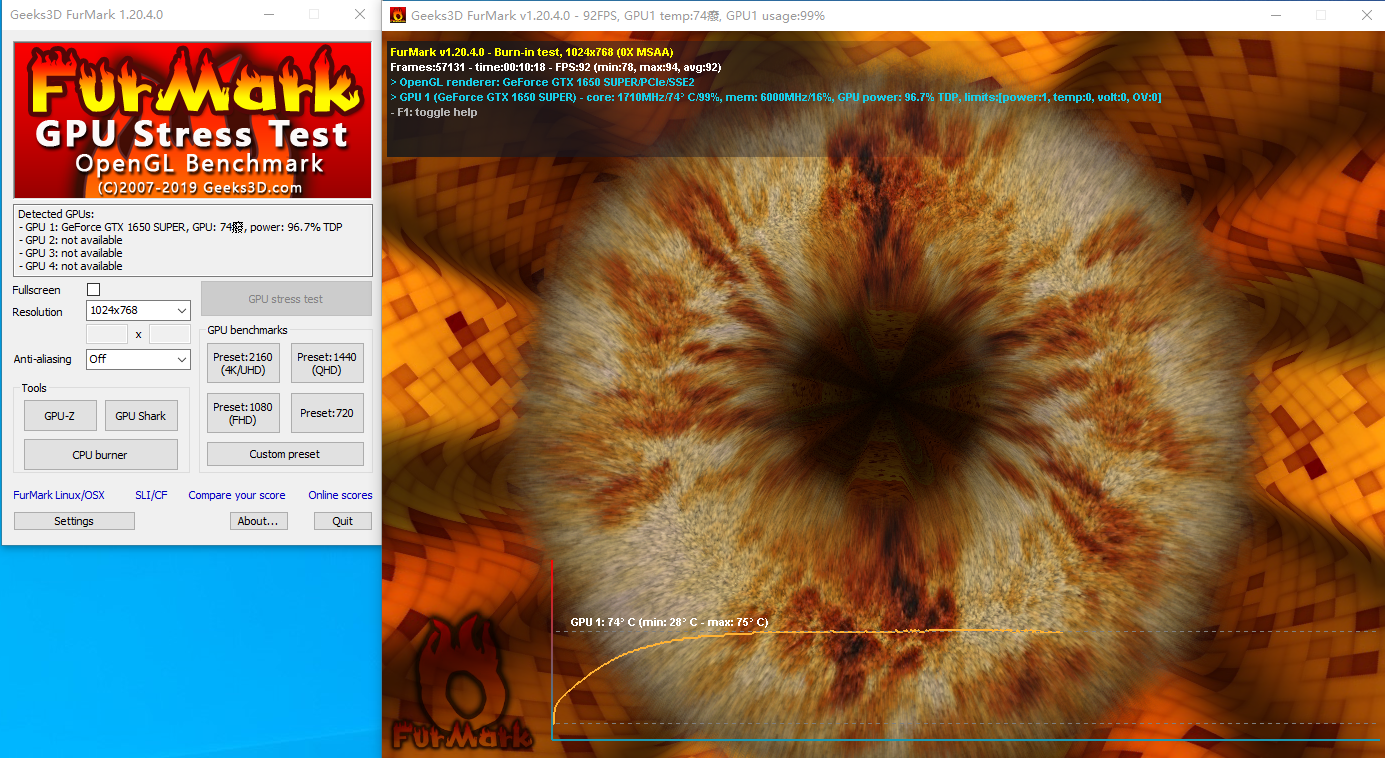Minimize the FurMark launcher window
The width and height of the screenshot is (1385, 758).
click(268, 15)
